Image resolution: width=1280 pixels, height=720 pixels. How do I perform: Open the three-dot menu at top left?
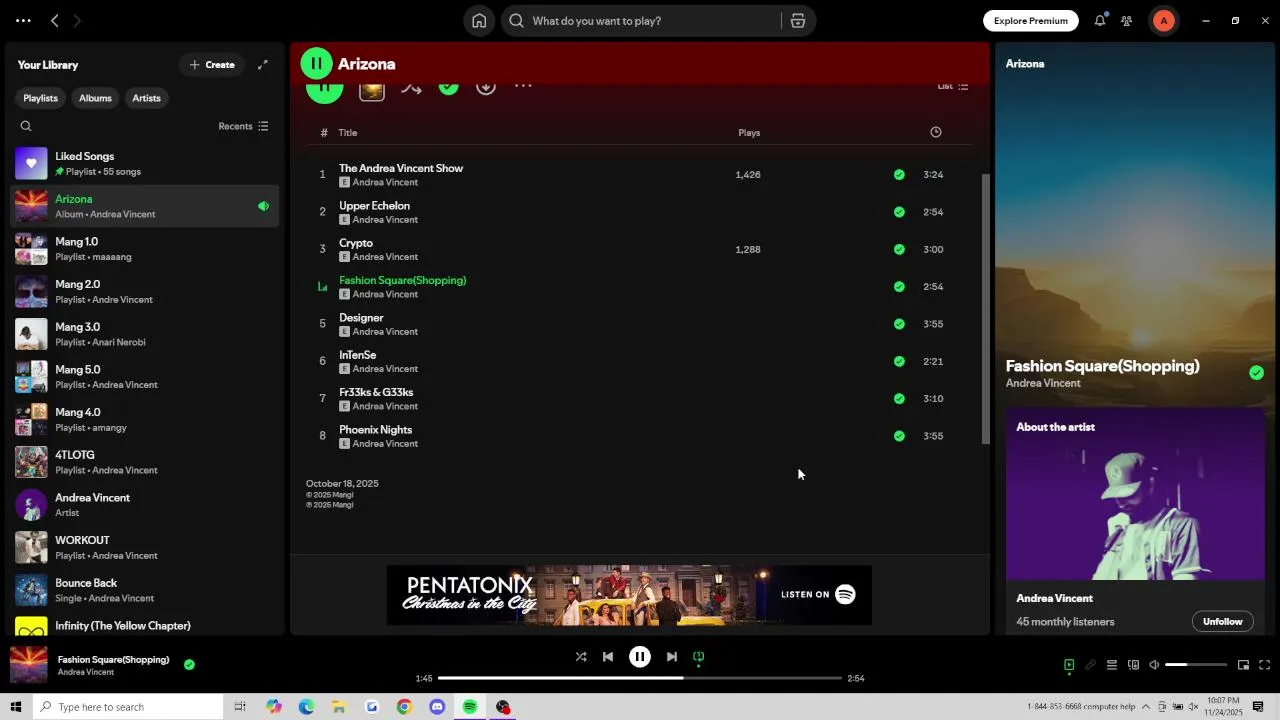point(23,21)
